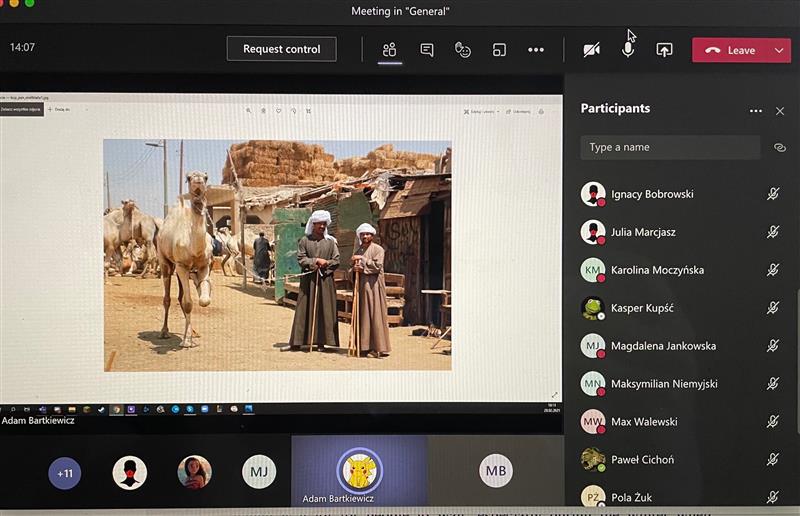
Task: Copy the meeting join link icon
Action: click(x=780, y=147)
